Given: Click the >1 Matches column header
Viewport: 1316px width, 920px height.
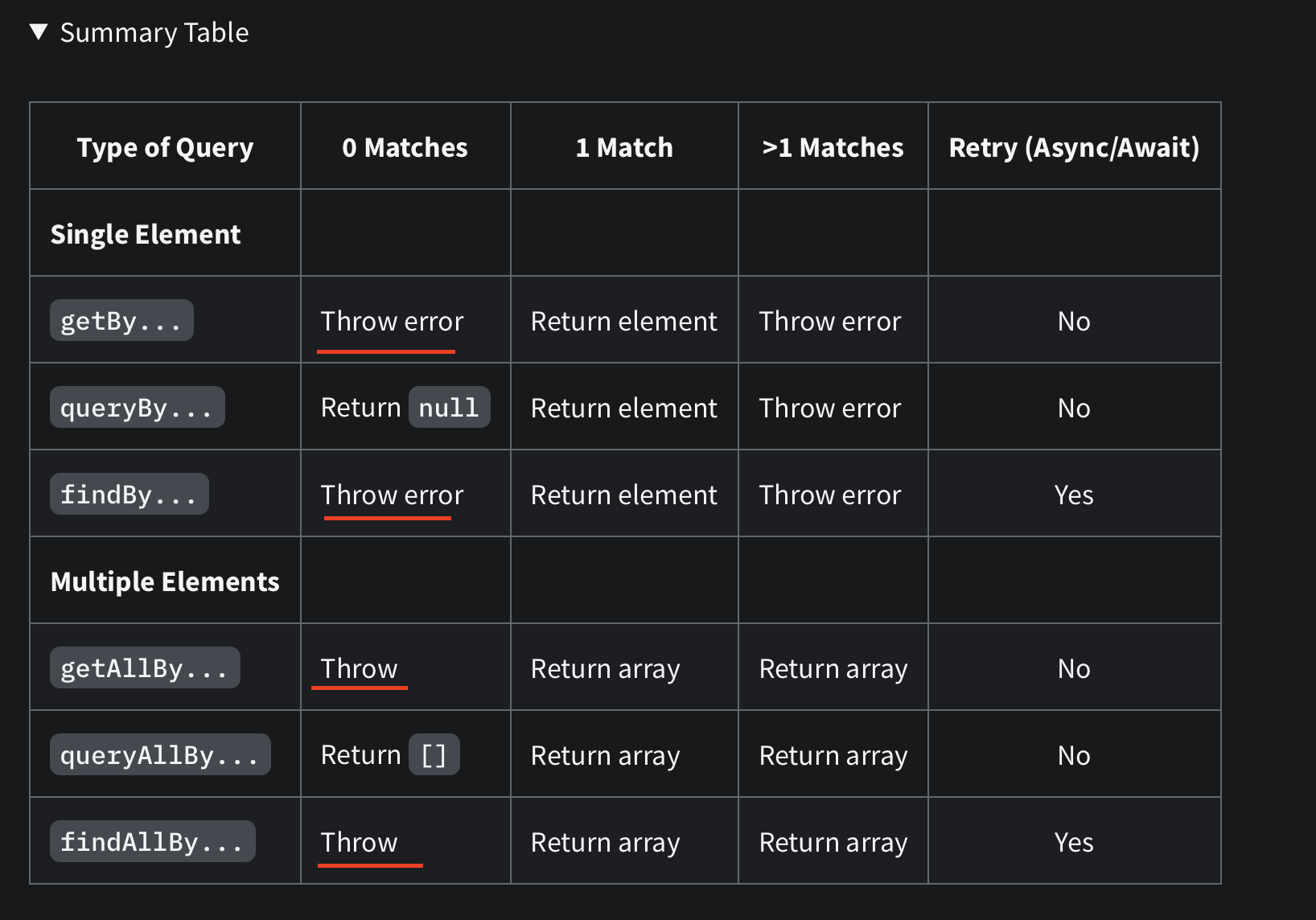Looking at the screenshot, I should [833, 147].
